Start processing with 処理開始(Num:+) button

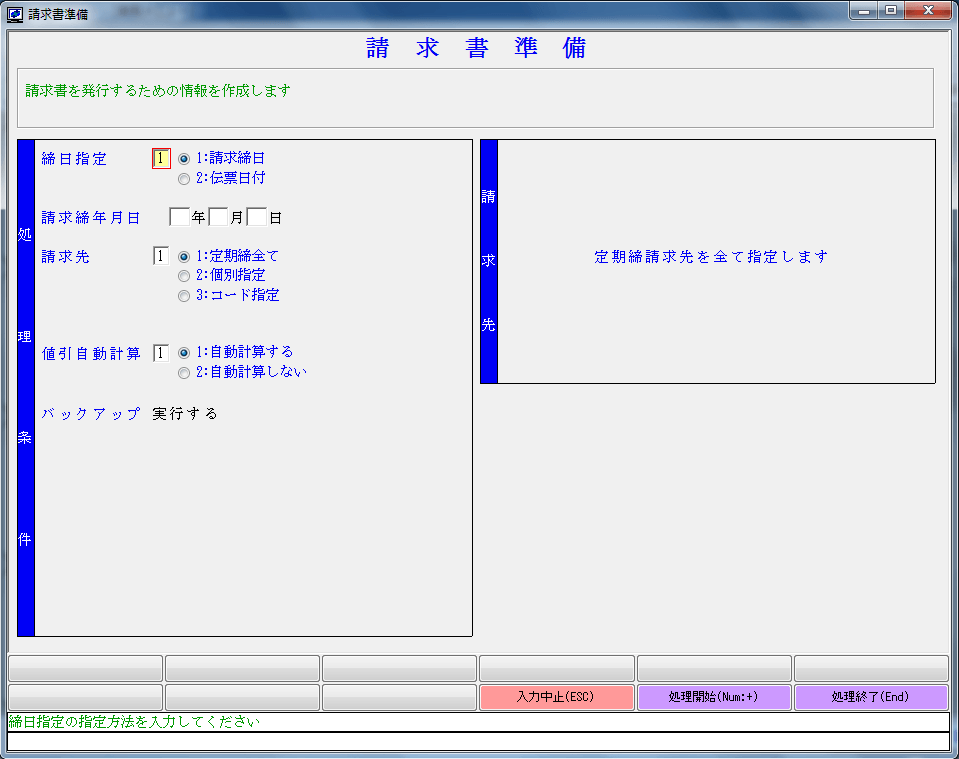tap(714, 697)
